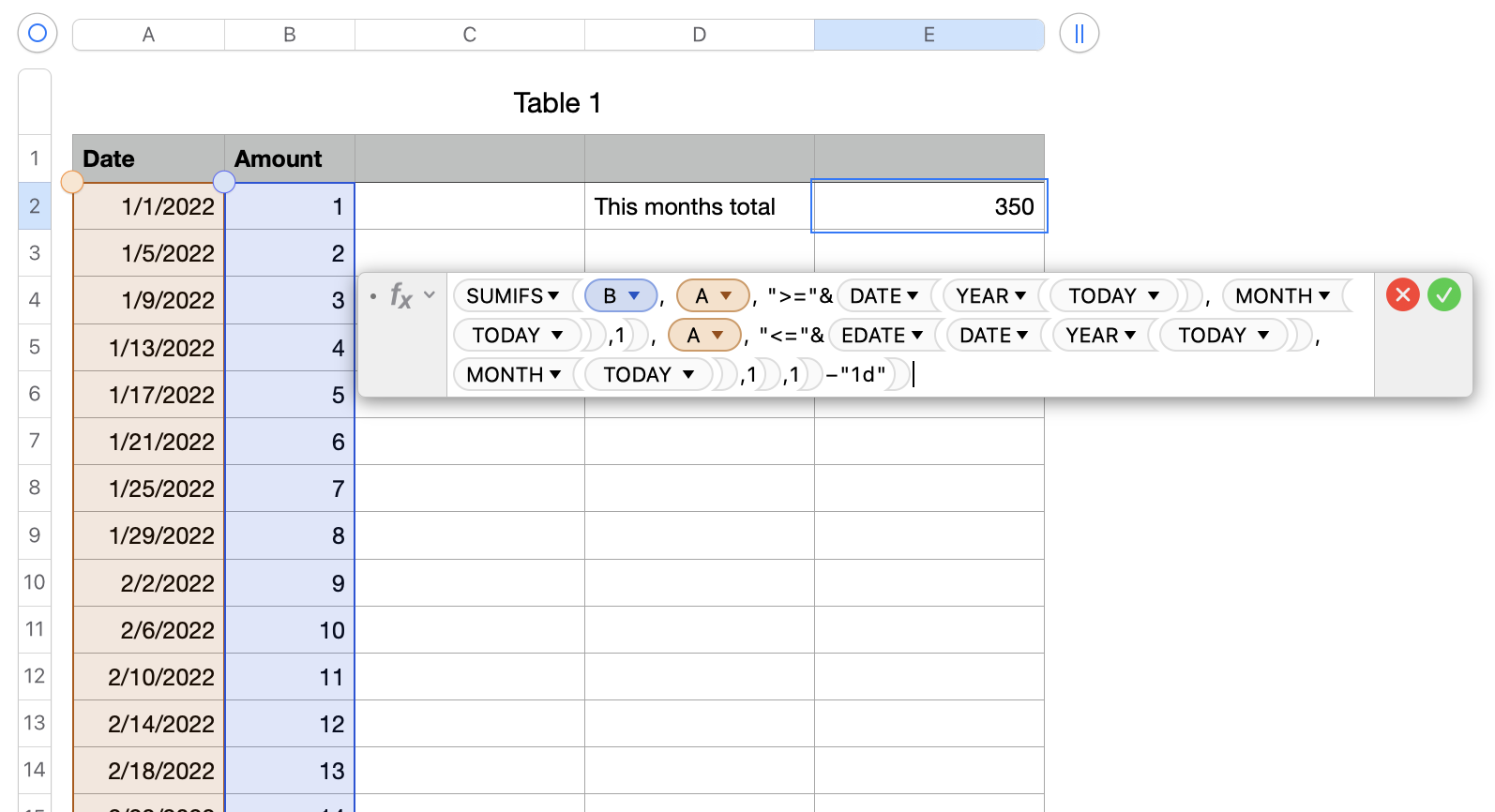Viewport: 1495px width, 812px height.
Task: Cancel the formula with the red X
Action: [x=1402, y=295]
